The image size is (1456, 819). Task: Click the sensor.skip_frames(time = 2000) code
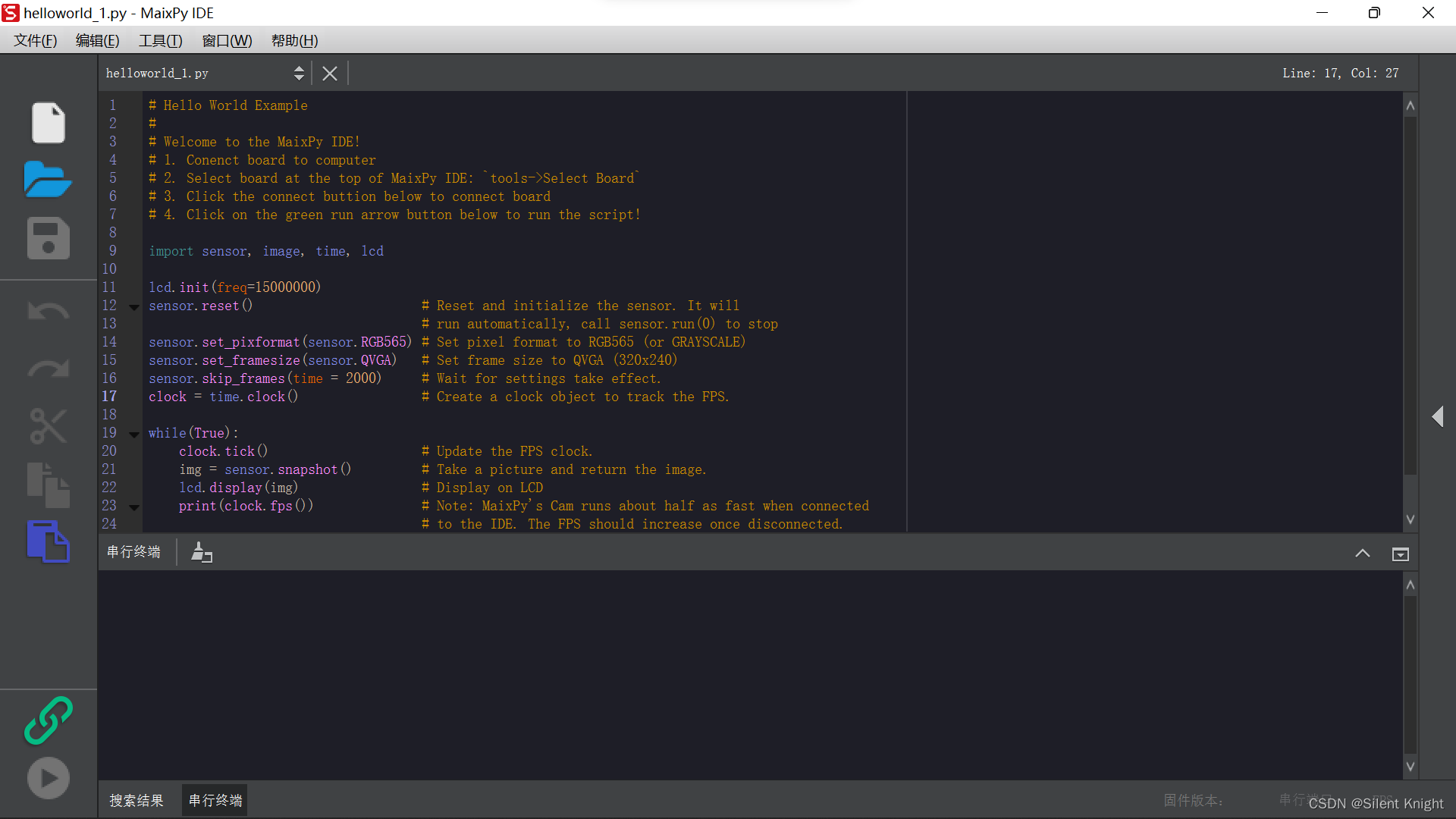265,378
